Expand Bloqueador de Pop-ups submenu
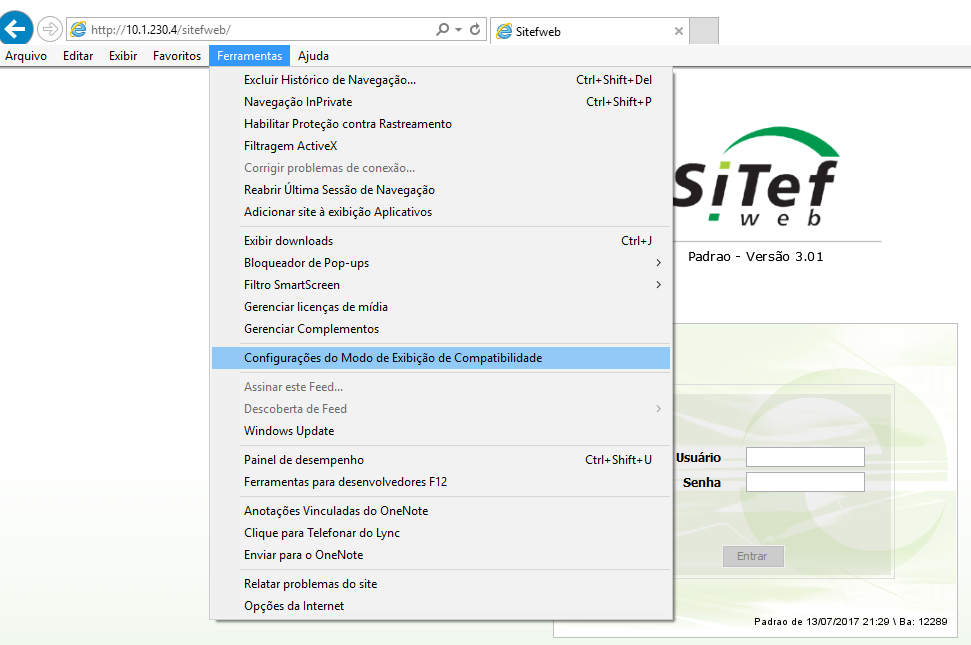971x645 pixels. [x=441, y=263]
